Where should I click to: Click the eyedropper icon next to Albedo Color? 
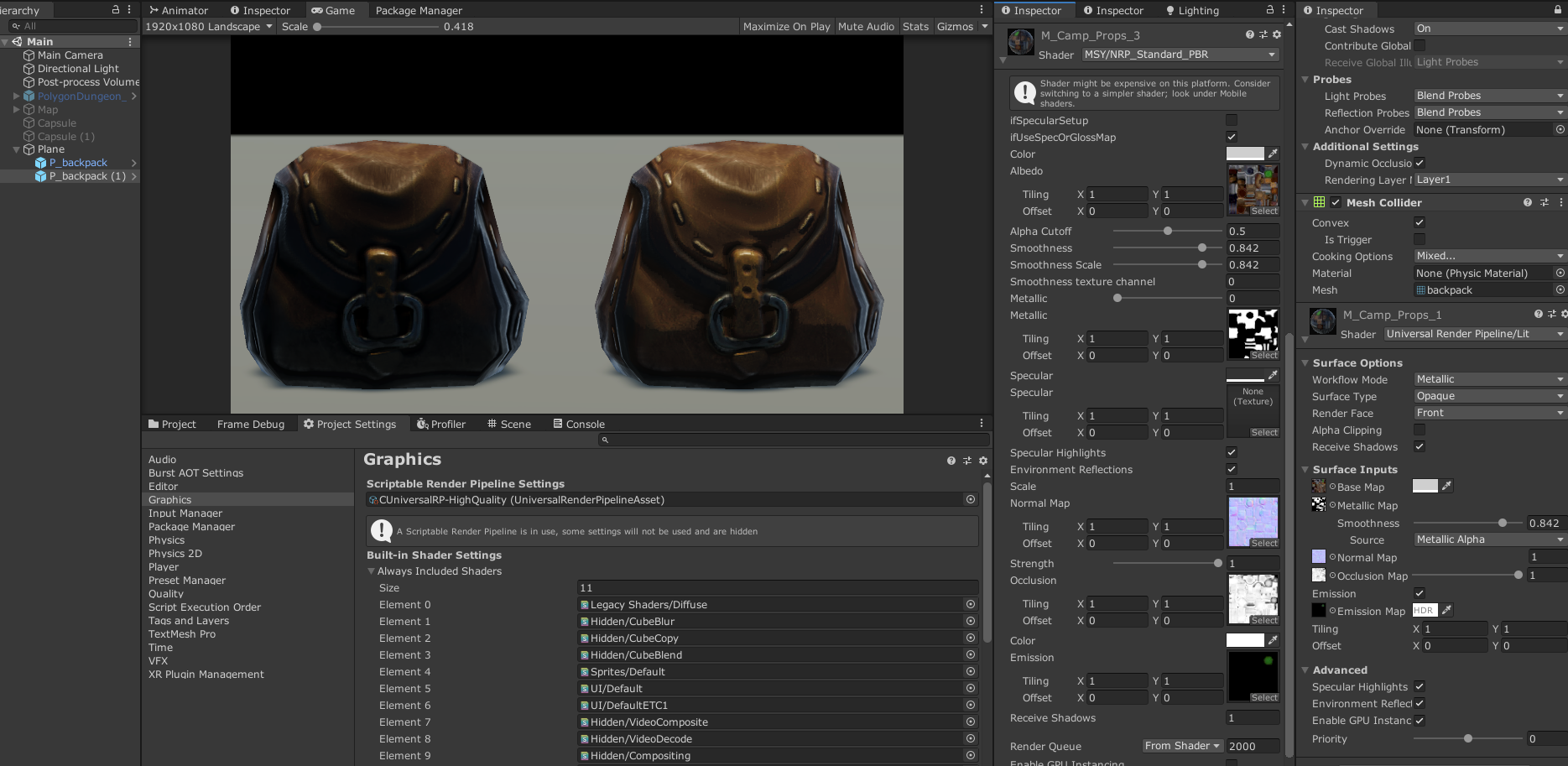click(1274, 154)
